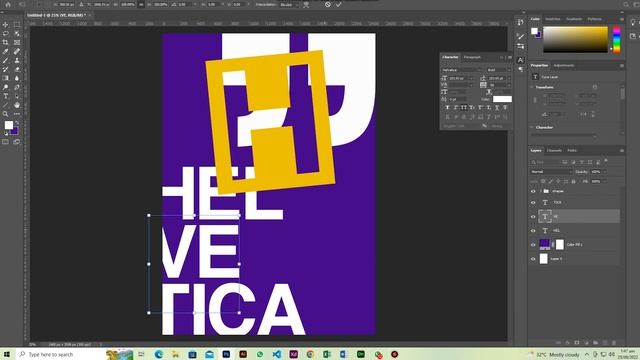The width and height of the screenshot is (640, 360).
Task: Toggle Faux Bold in Character panel
Action: point(447,108)
